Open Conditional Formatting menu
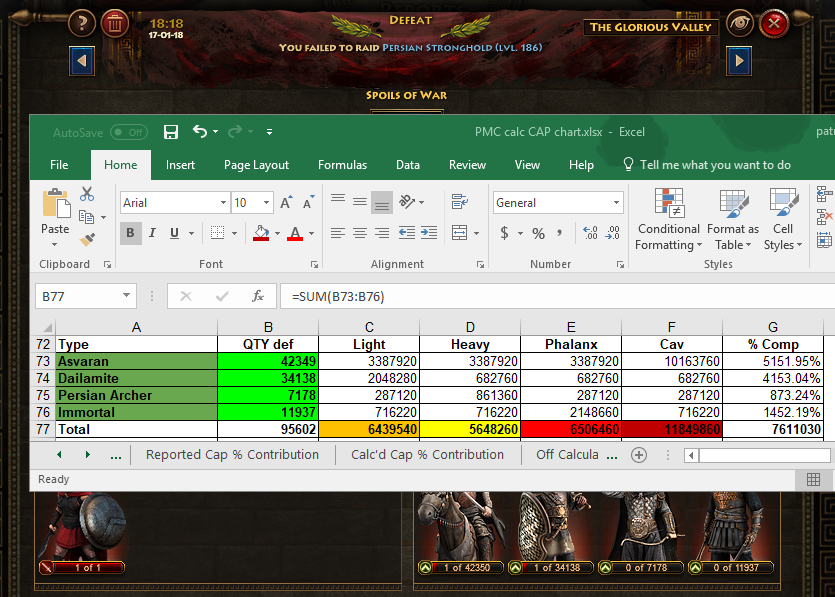The height and width of the screenshot is (597, 835). [x=669, y=219]
